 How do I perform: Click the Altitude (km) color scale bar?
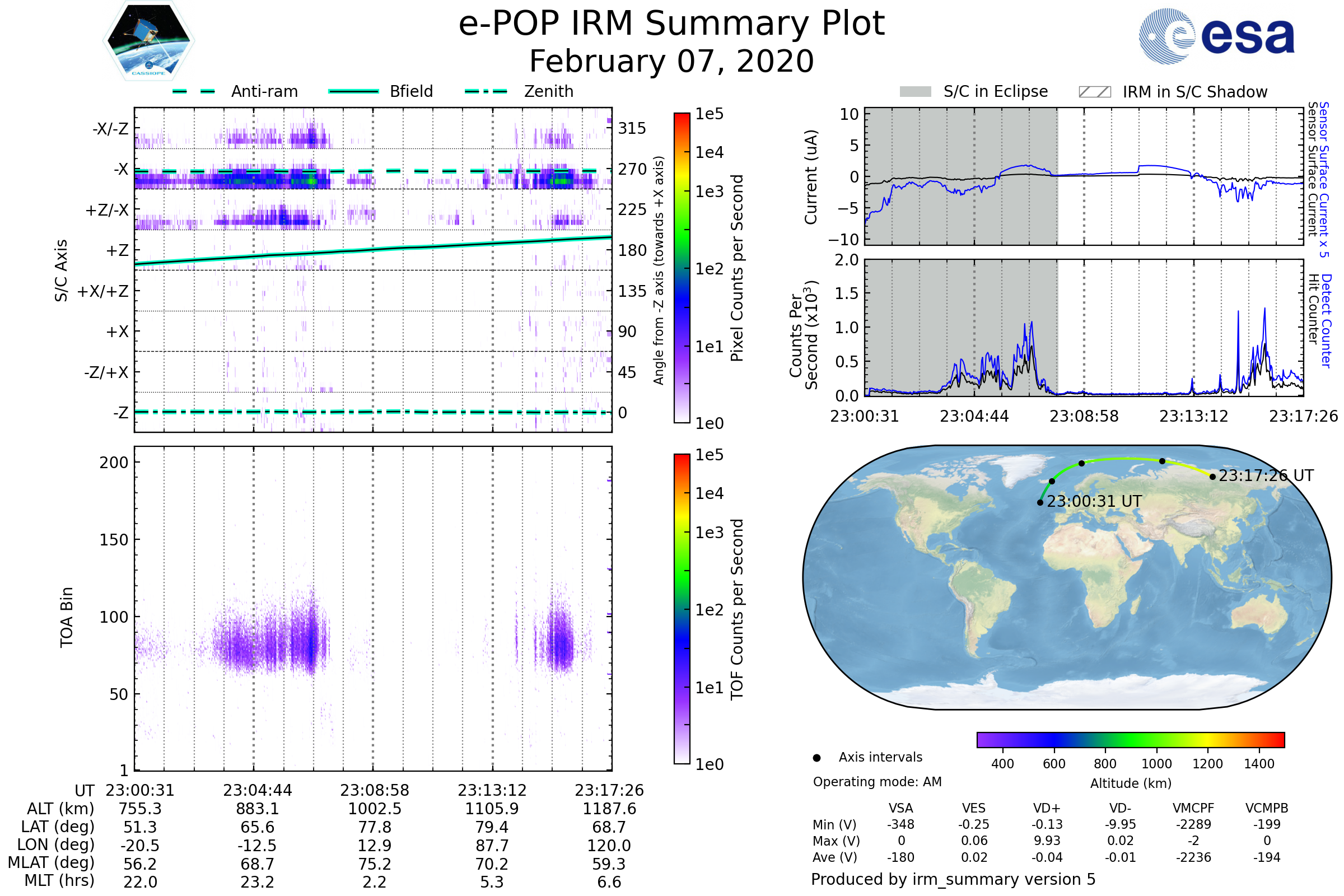click(x=1130, y=739)
